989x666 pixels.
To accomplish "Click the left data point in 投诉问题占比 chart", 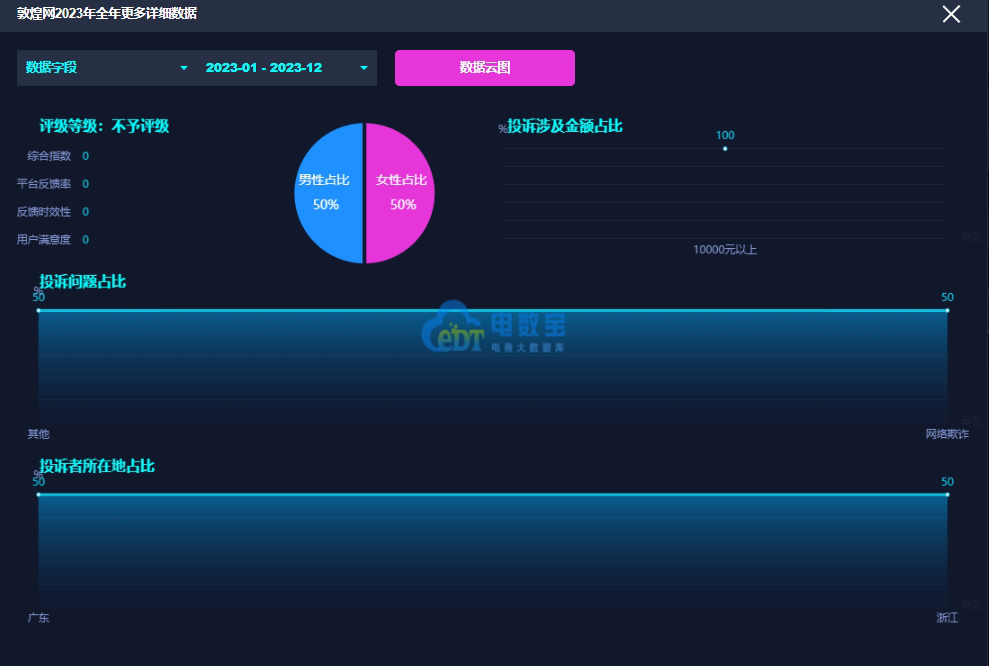I will pos(39,310).
